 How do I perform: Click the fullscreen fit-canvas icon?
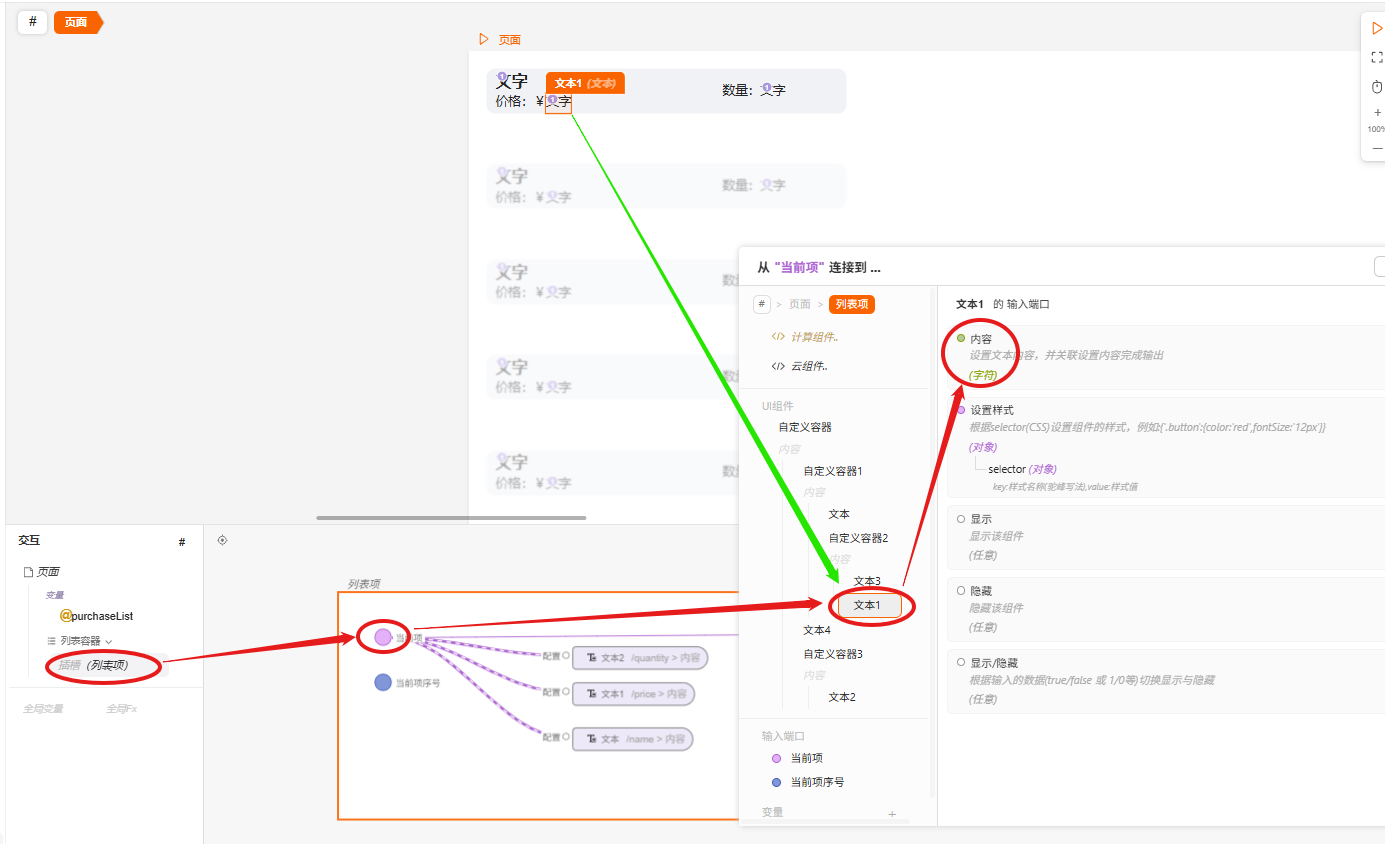click(1377, 58)
